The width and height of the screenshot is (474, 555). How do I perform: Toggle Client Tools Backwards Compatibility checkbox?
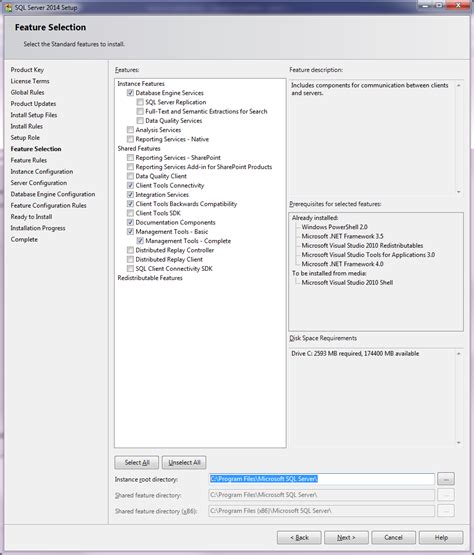coord(130,204)
